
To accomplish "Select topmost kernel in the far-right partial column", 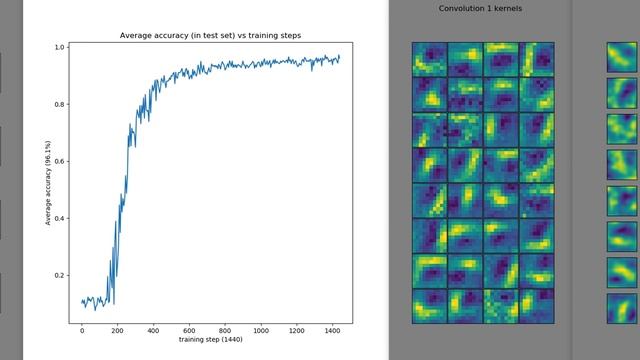I will coord(622,57).
